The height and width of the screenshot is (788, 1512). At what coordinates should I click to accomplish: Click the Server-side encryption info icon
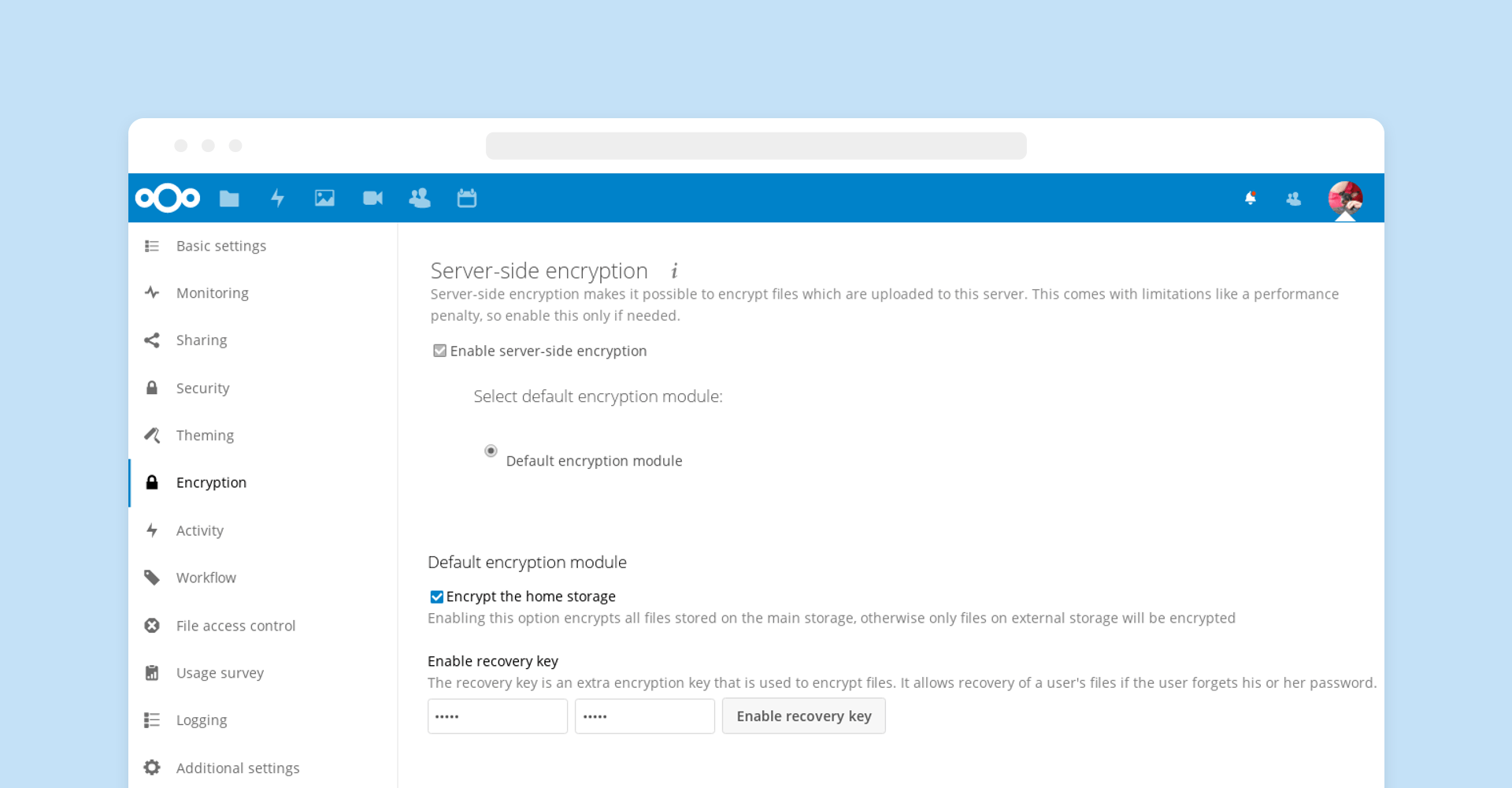pyautogui.click(x=674, y=271)
